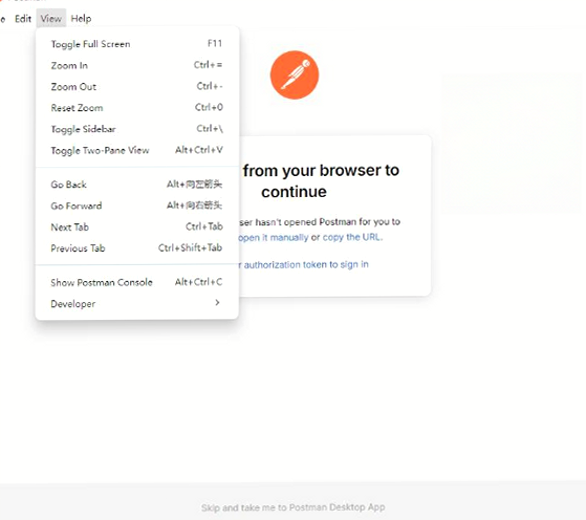Show Postman Console from menu

coord(137,282)
